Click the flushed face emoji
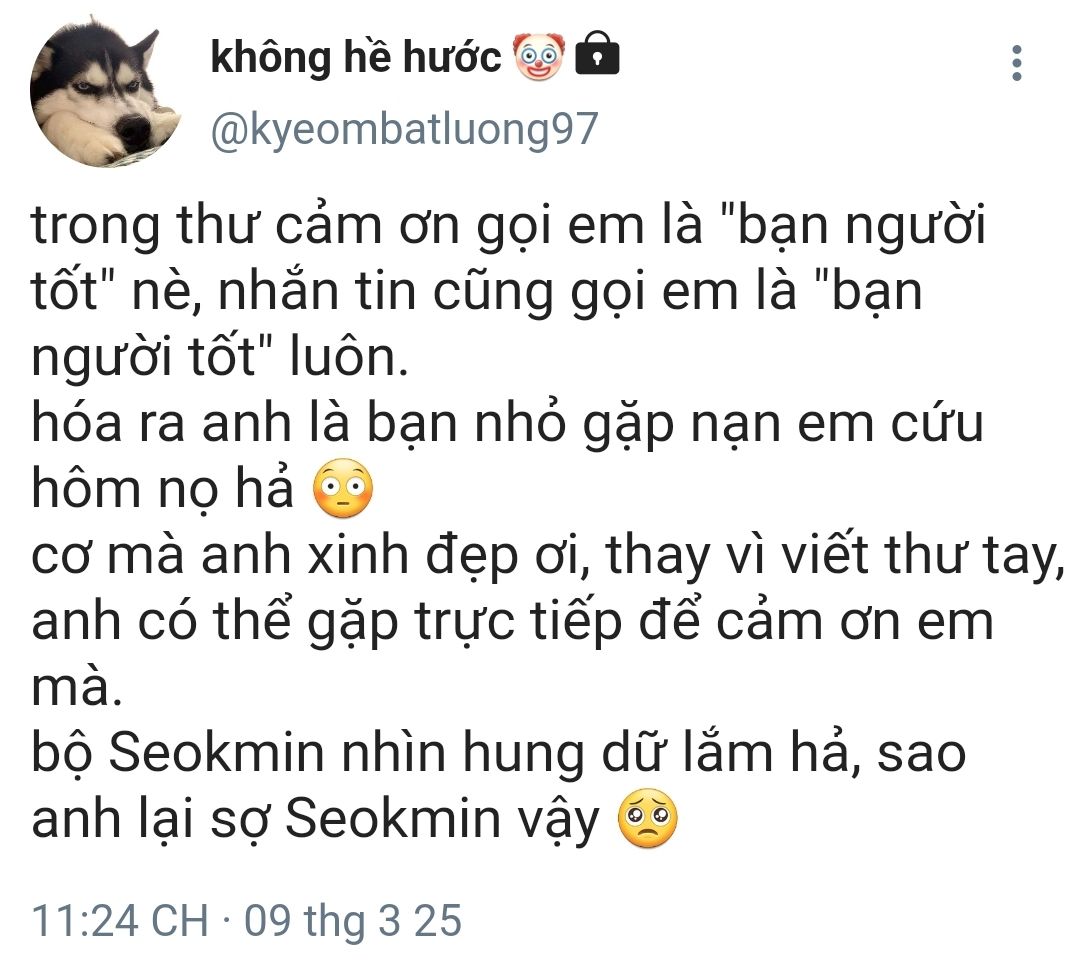The width and height of the screenshot is (1080, 961). [x=343, y=488]
